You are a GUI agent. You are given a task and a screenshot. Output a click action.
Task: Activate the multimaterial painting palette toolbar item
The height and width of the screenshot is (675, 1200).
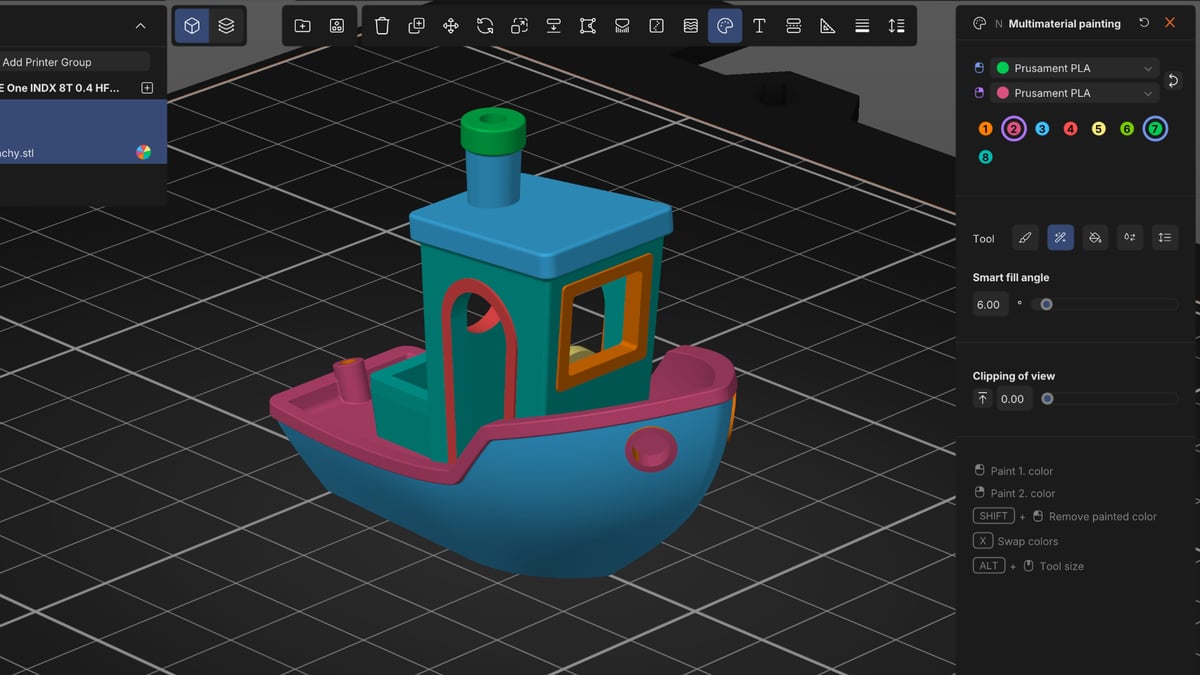725,26
